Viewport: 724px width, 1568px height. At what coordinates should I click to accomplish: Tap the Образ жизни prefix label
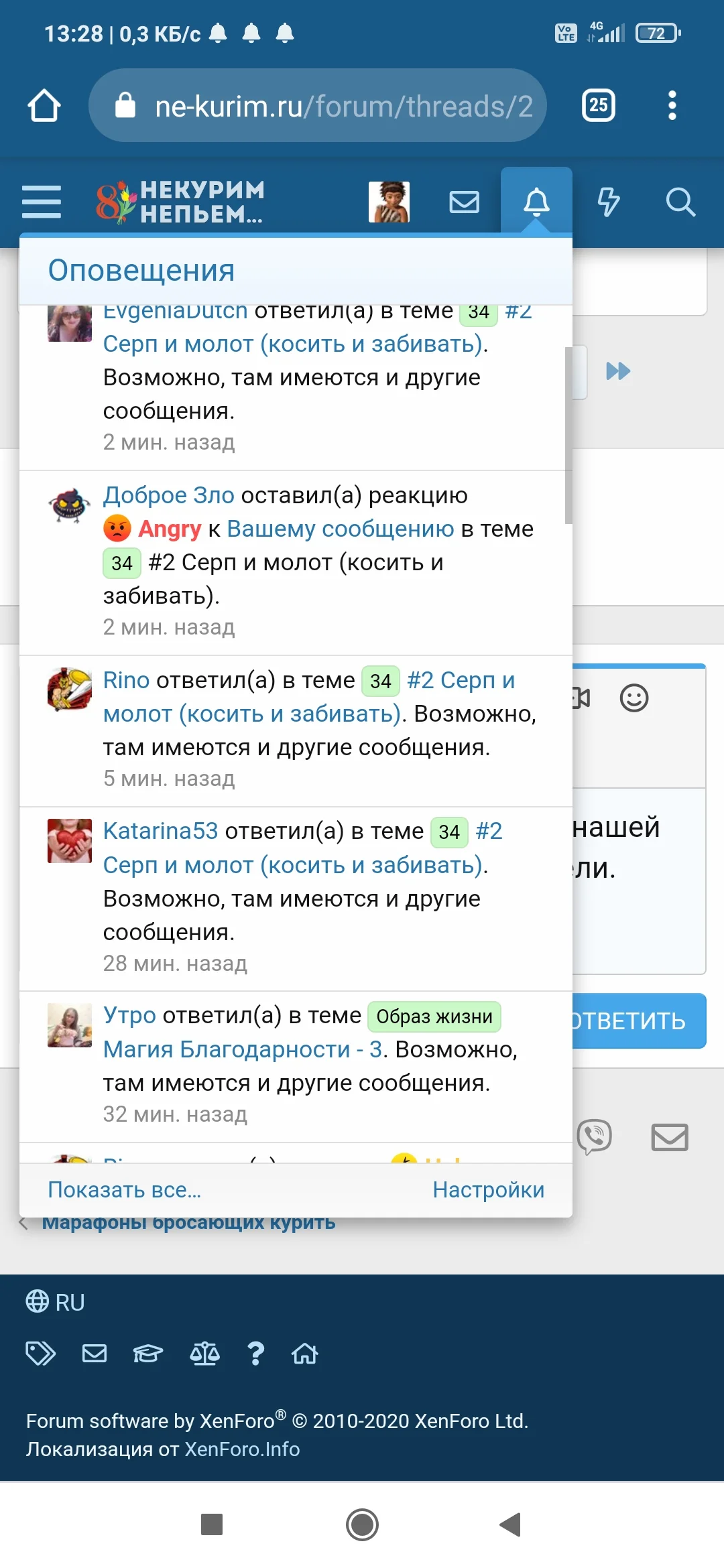[x=434, y=1017]
